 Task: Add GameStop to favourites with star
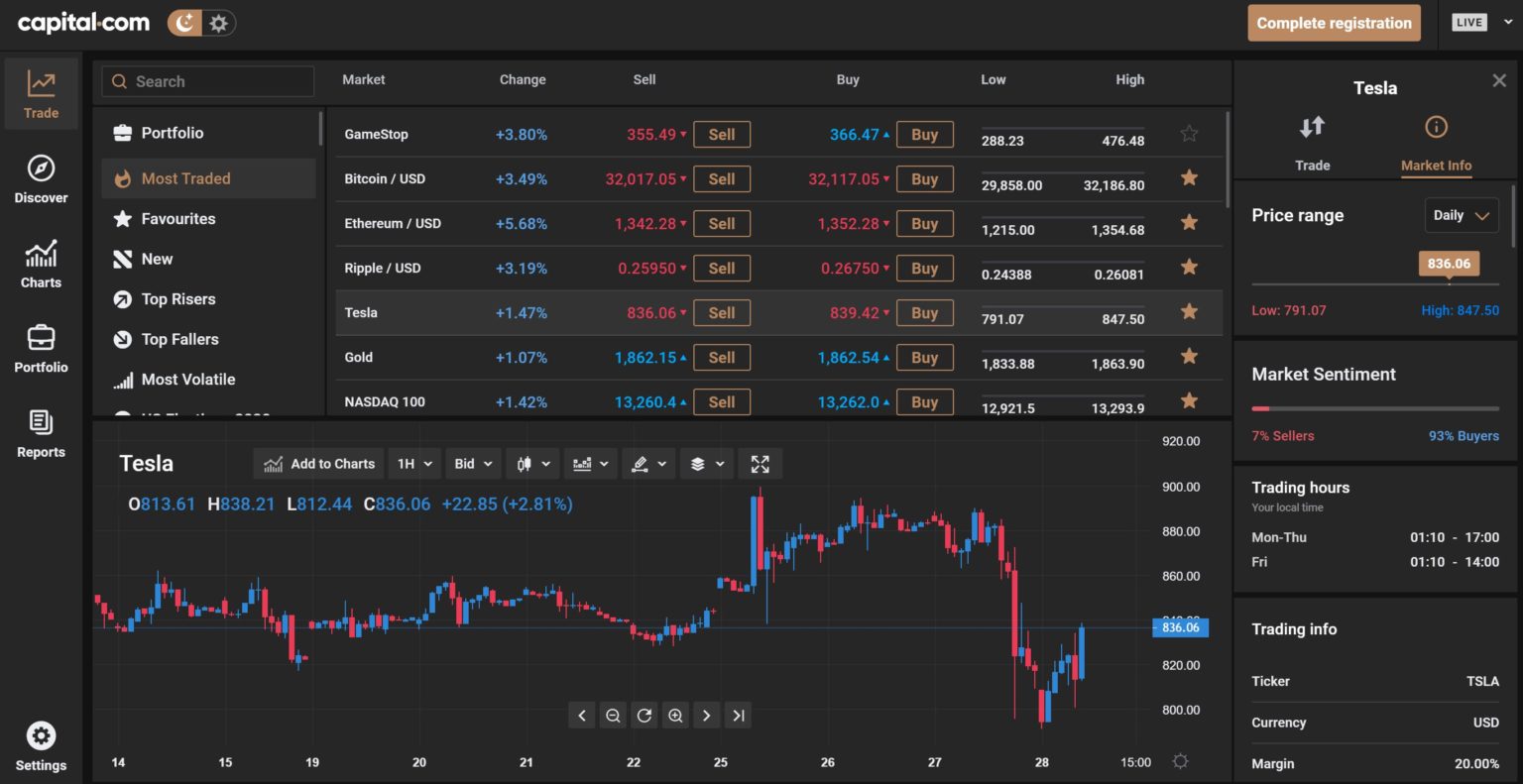click(x=1189, y=134)
